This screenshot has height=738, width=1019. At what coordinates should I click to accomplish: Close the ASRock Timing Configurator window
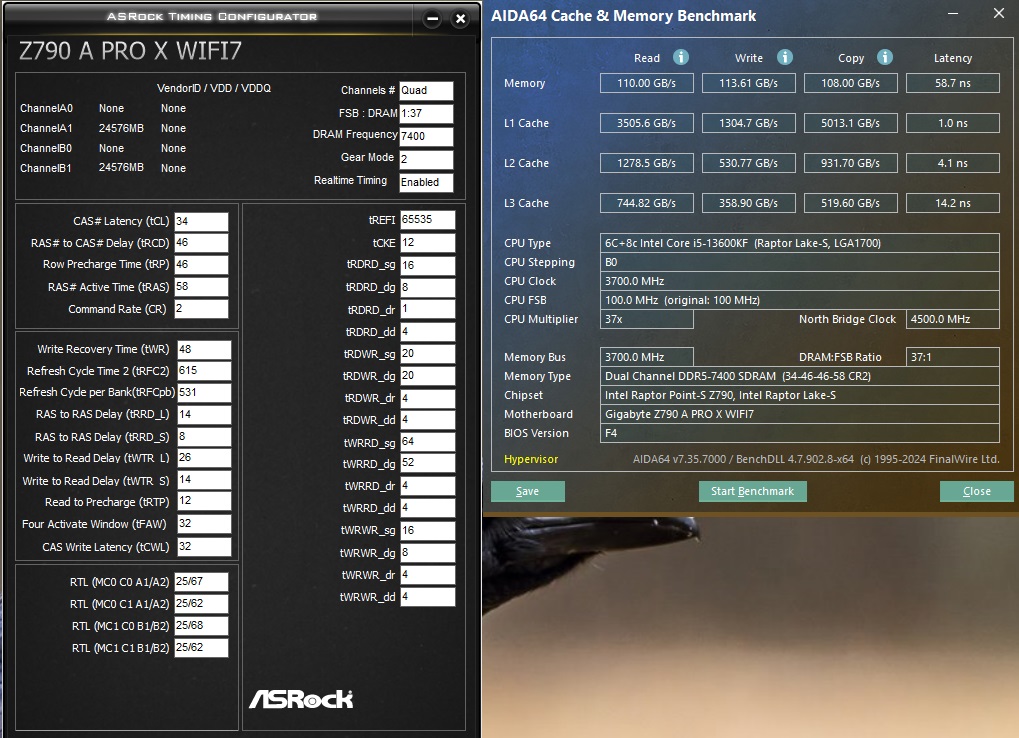click(x=460, y=19)
